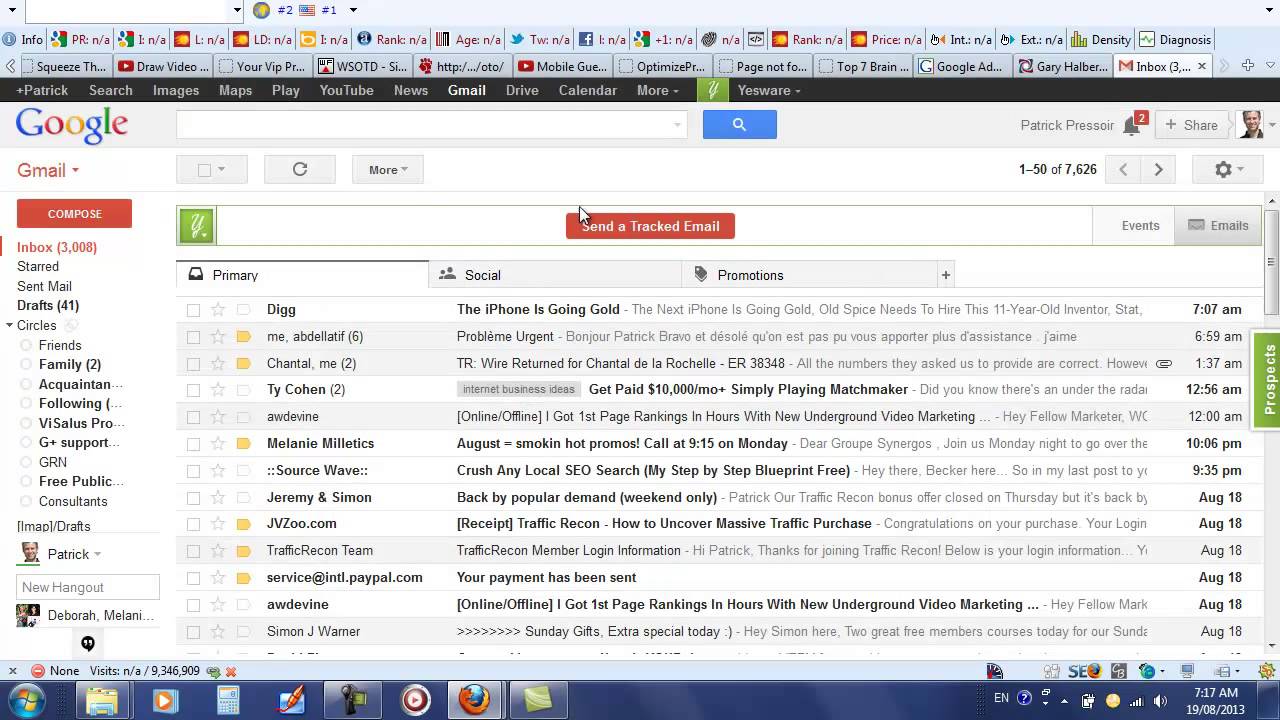Image resolution: width=1280 pixels, height=720 pixels.
Task: Click the Windows Start button
Action: [28, 700]
